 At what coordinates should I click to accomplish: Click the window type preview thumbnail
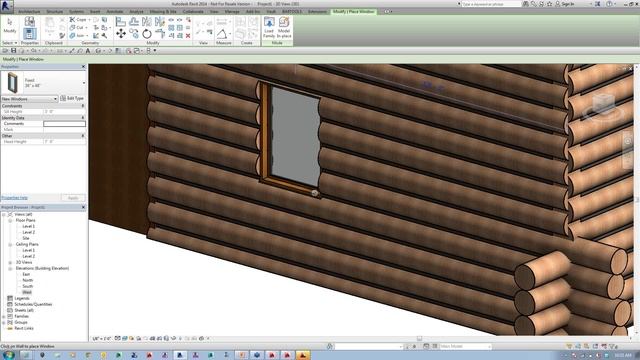point(13,83)
